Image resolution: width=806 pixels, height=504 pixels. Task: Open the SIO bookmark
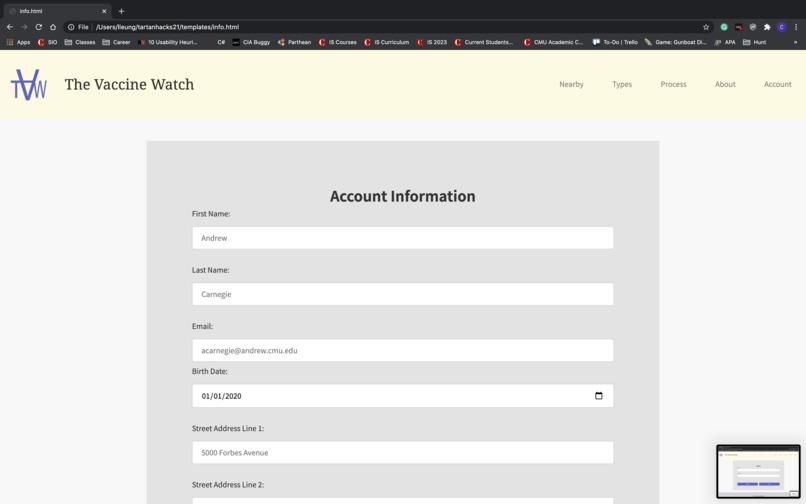47,42
